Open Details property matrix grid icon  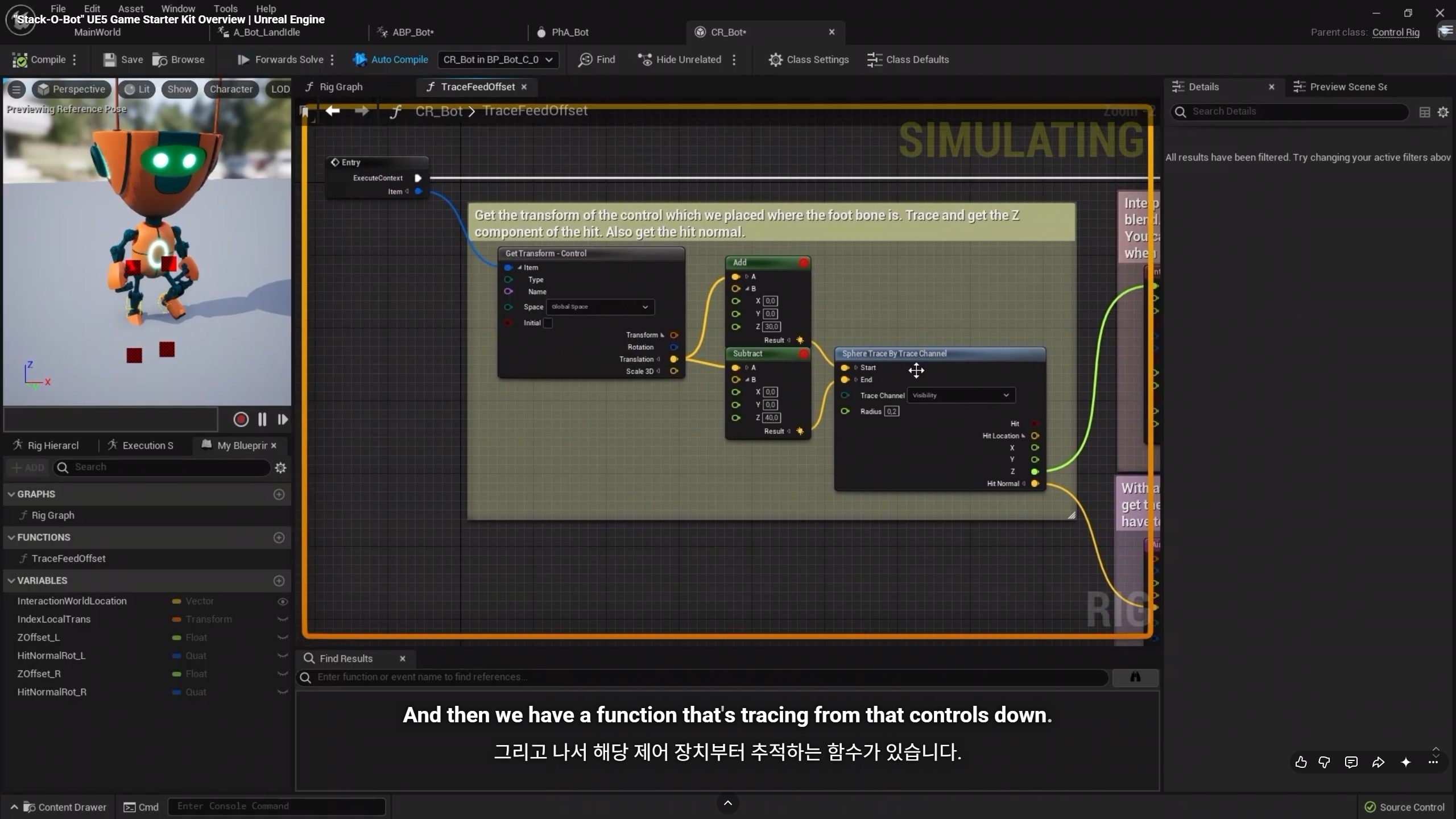click(x=1425, y=112)
